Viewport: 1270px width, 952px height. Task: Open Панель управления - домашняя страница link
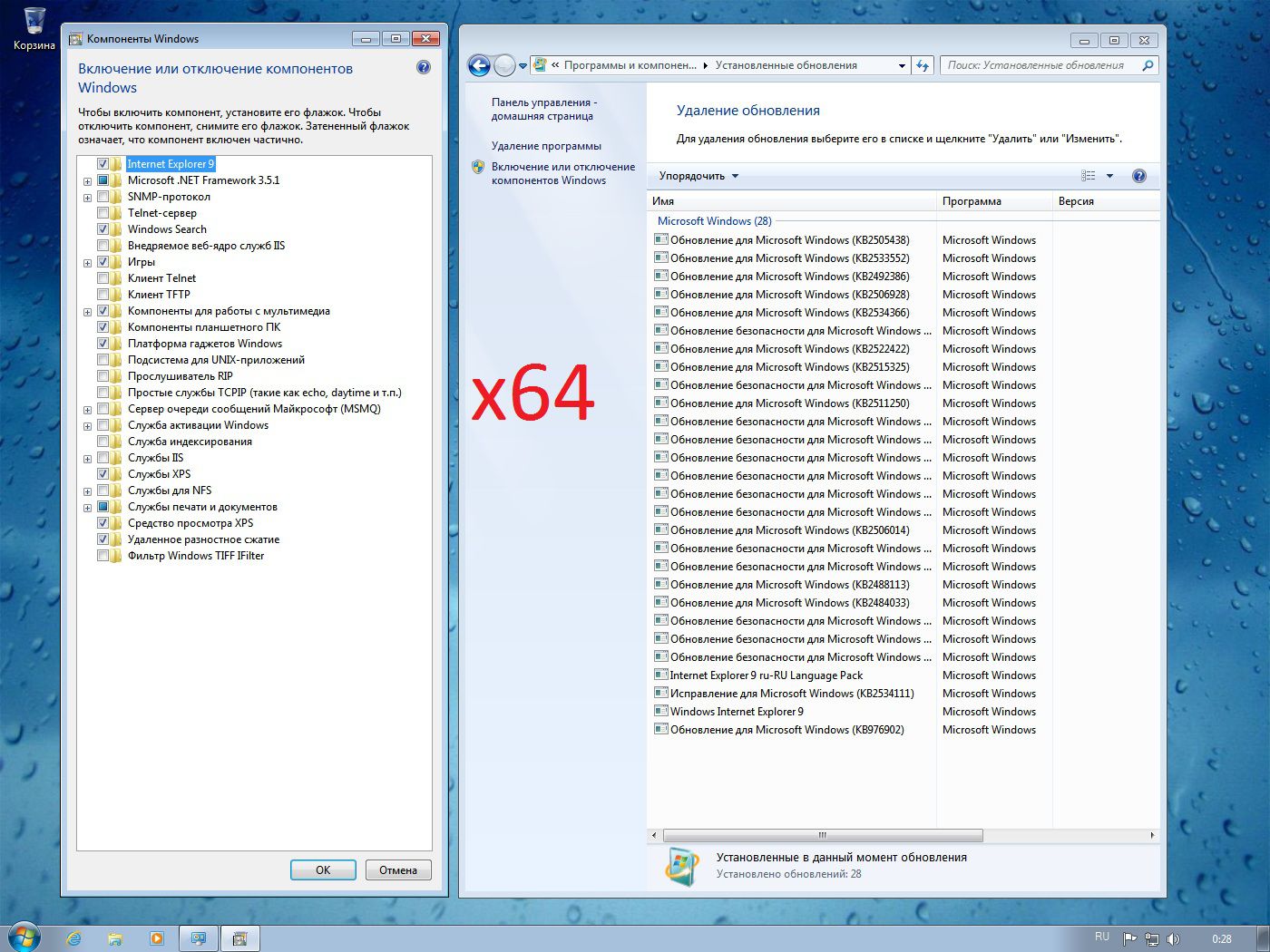[544, 110]
